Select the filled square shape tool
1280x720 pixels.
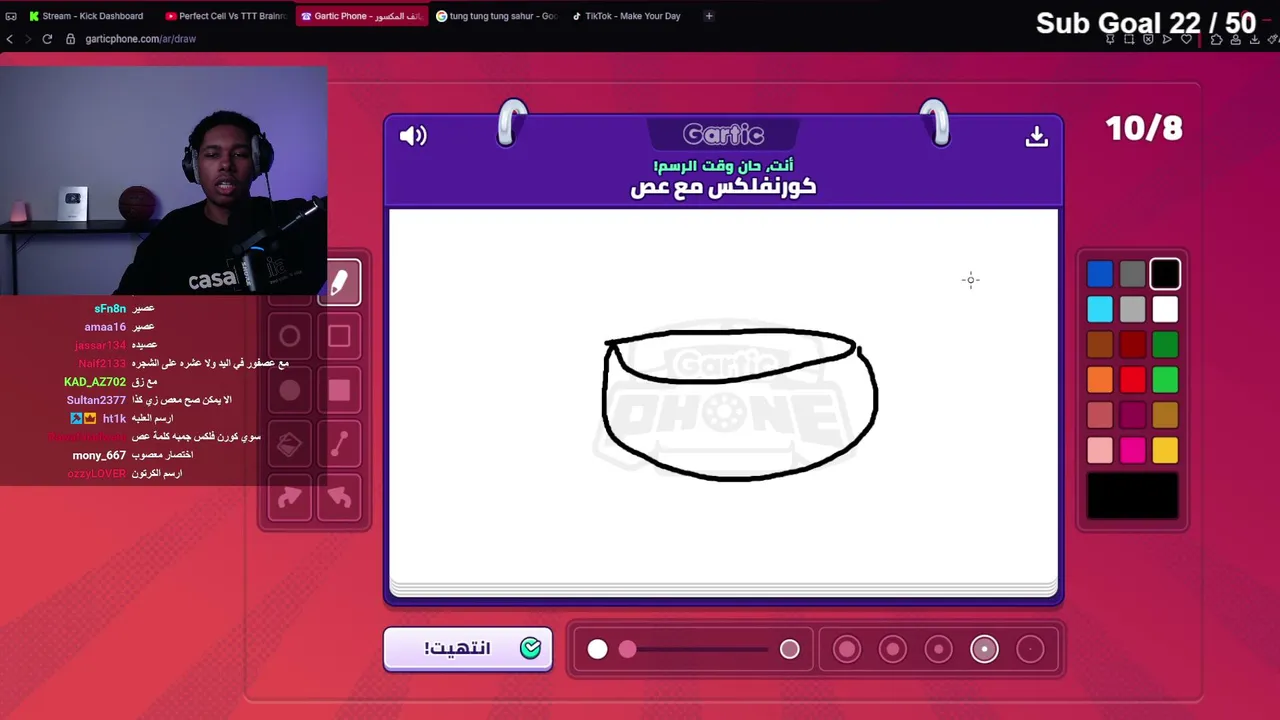pyautogui.click(x=339, y=391)
